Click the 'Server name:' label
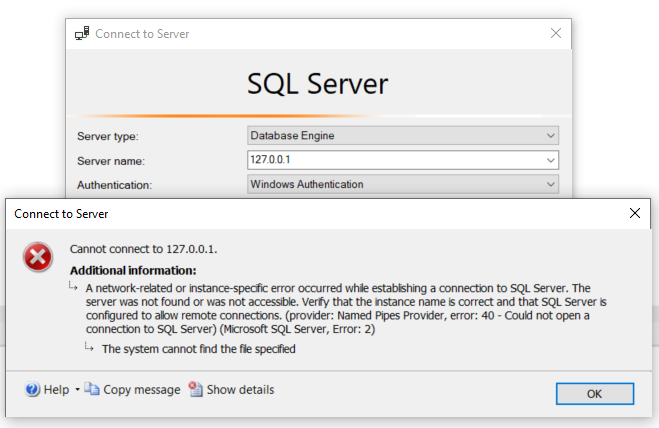This screenshot has height=428, width=659. (x=111, y=161)
